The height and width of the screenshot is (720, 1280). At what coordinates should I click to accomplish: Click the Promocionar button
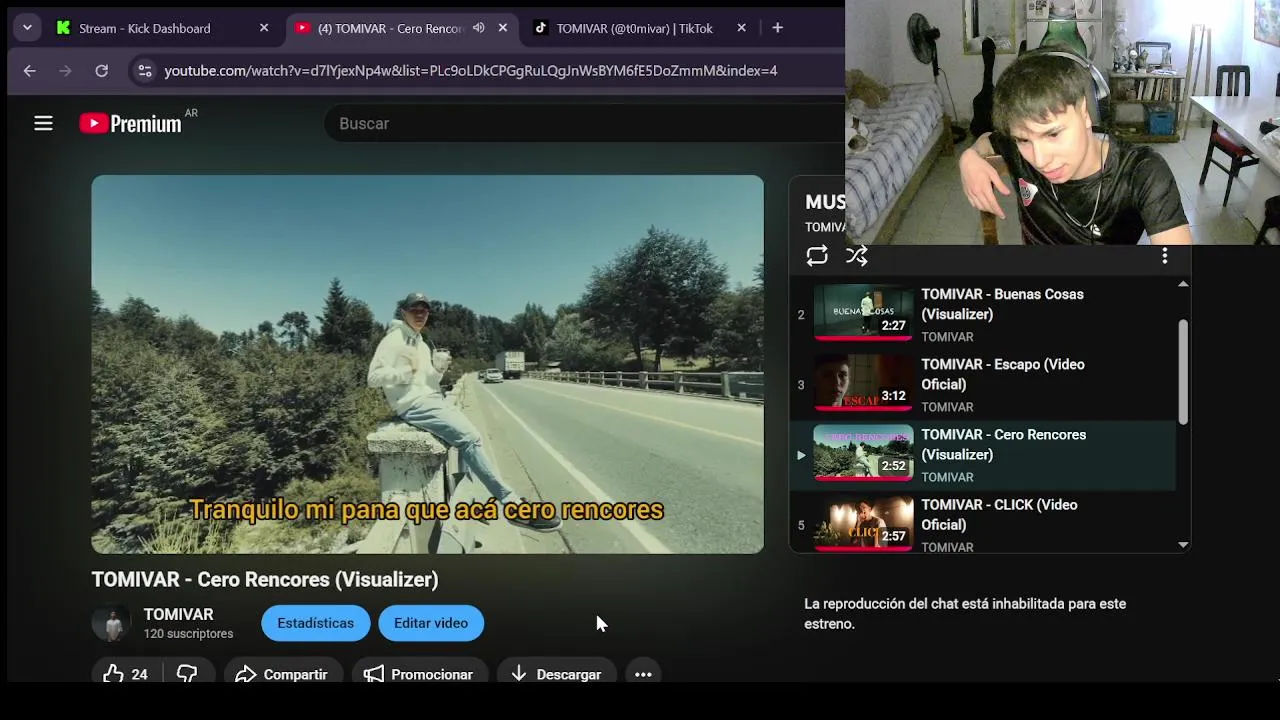(419, 674)
